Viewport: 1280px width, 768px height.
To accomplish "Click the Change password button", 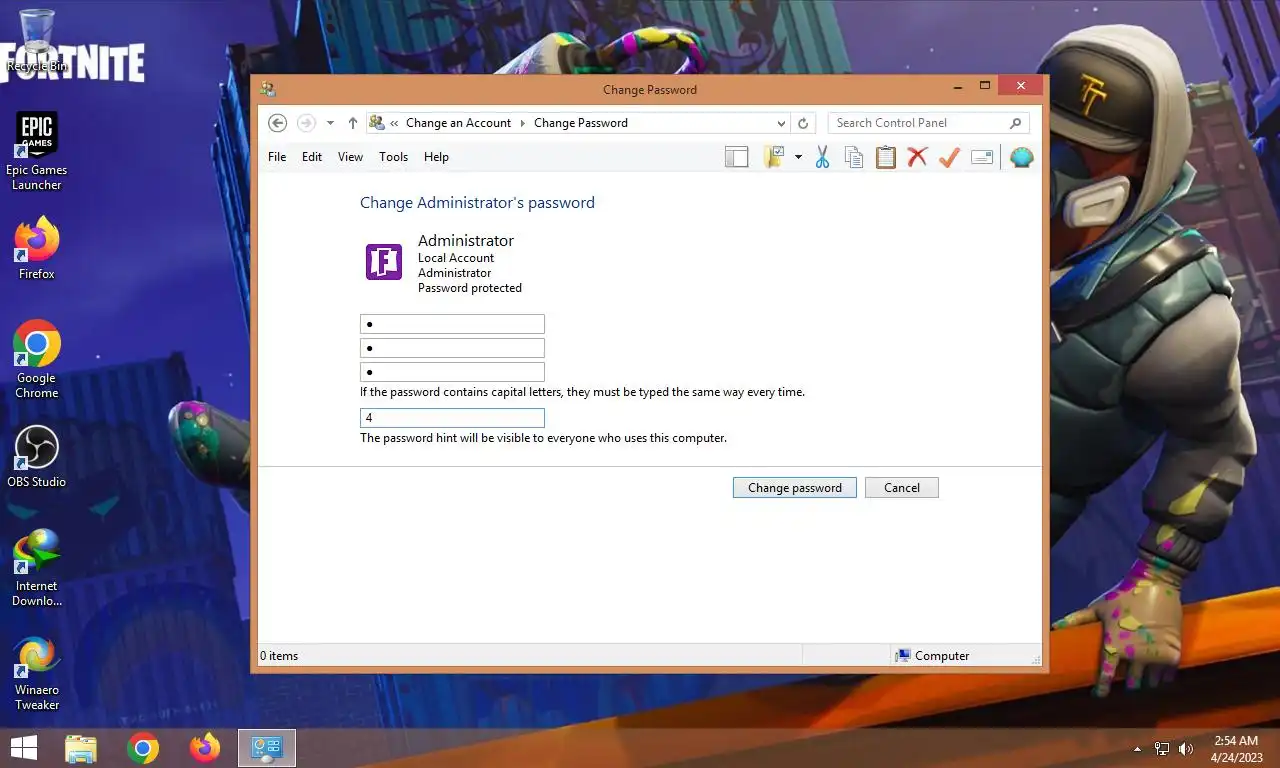I will pos(795,488).
